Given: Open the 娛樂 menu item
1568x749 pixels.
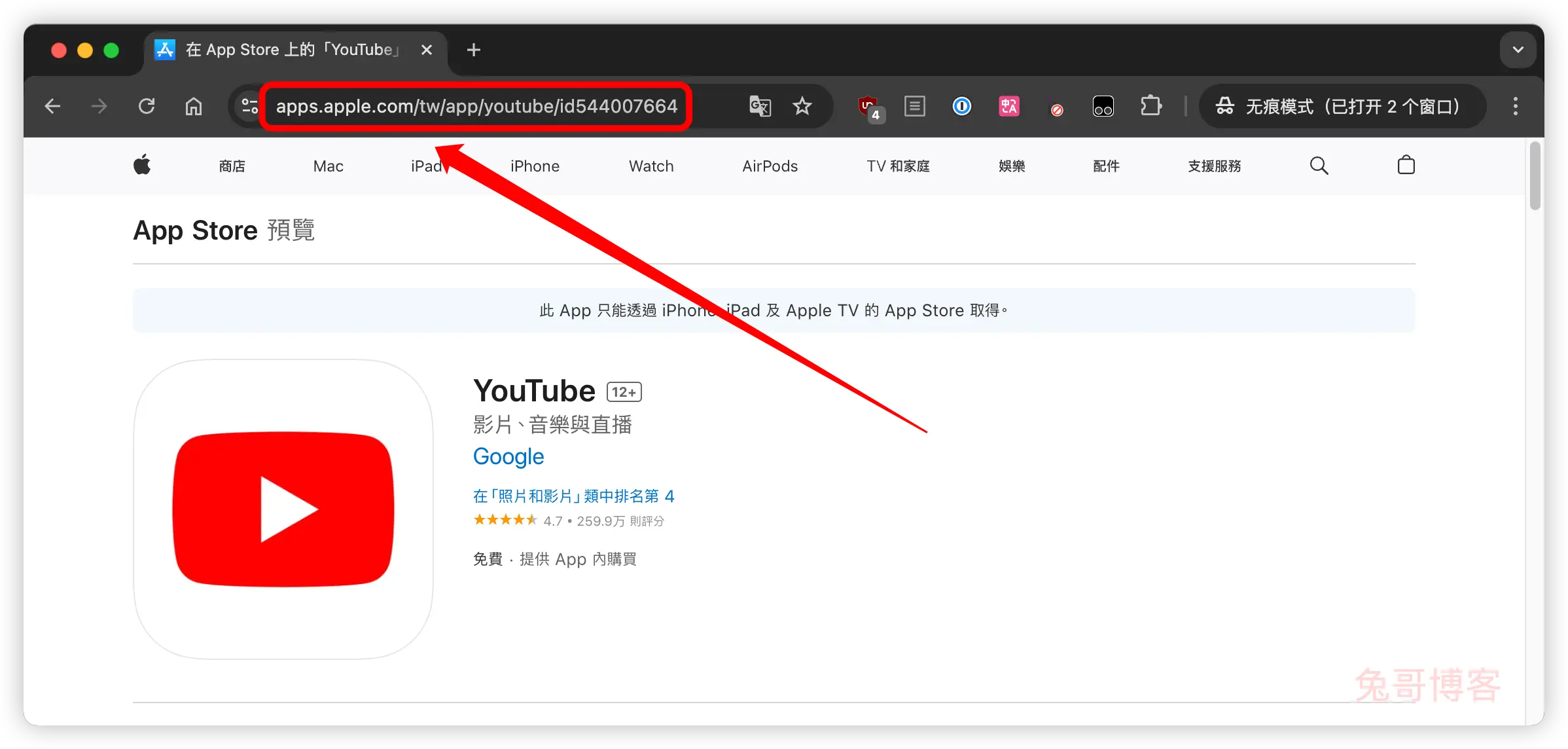Looking at the screenshot, I should 1012,166.
